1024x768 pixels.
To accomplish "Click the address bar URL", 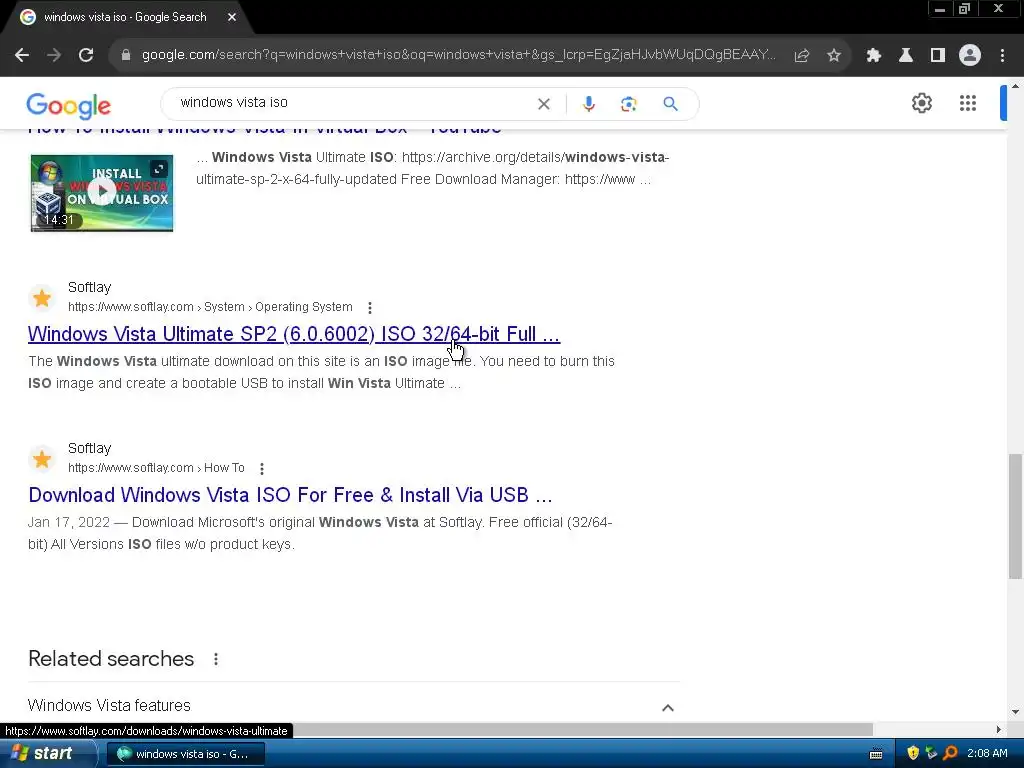I will (458, 55).
